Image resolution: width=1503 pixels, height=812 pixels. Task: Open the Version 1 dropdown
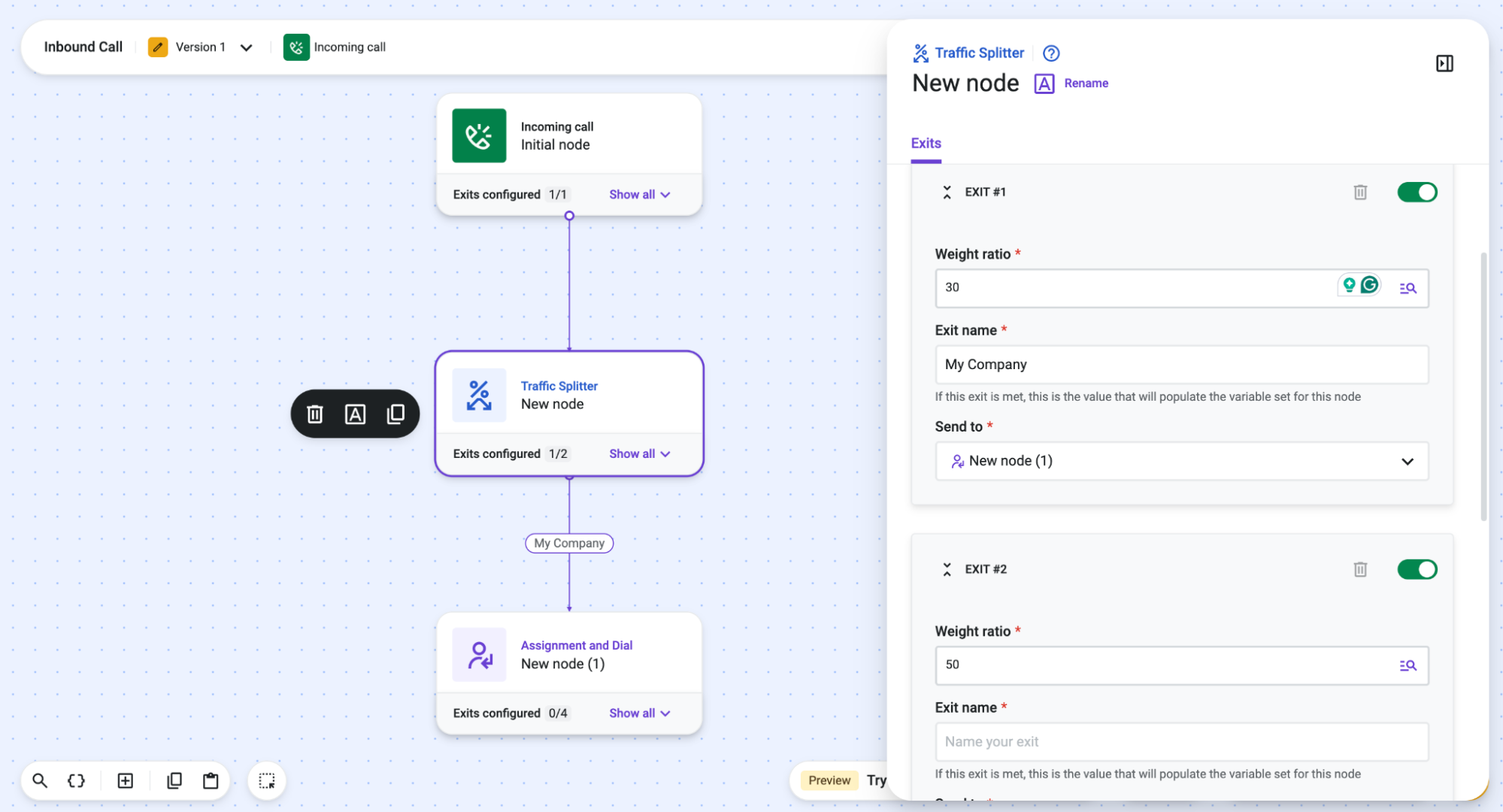point(246,47)
